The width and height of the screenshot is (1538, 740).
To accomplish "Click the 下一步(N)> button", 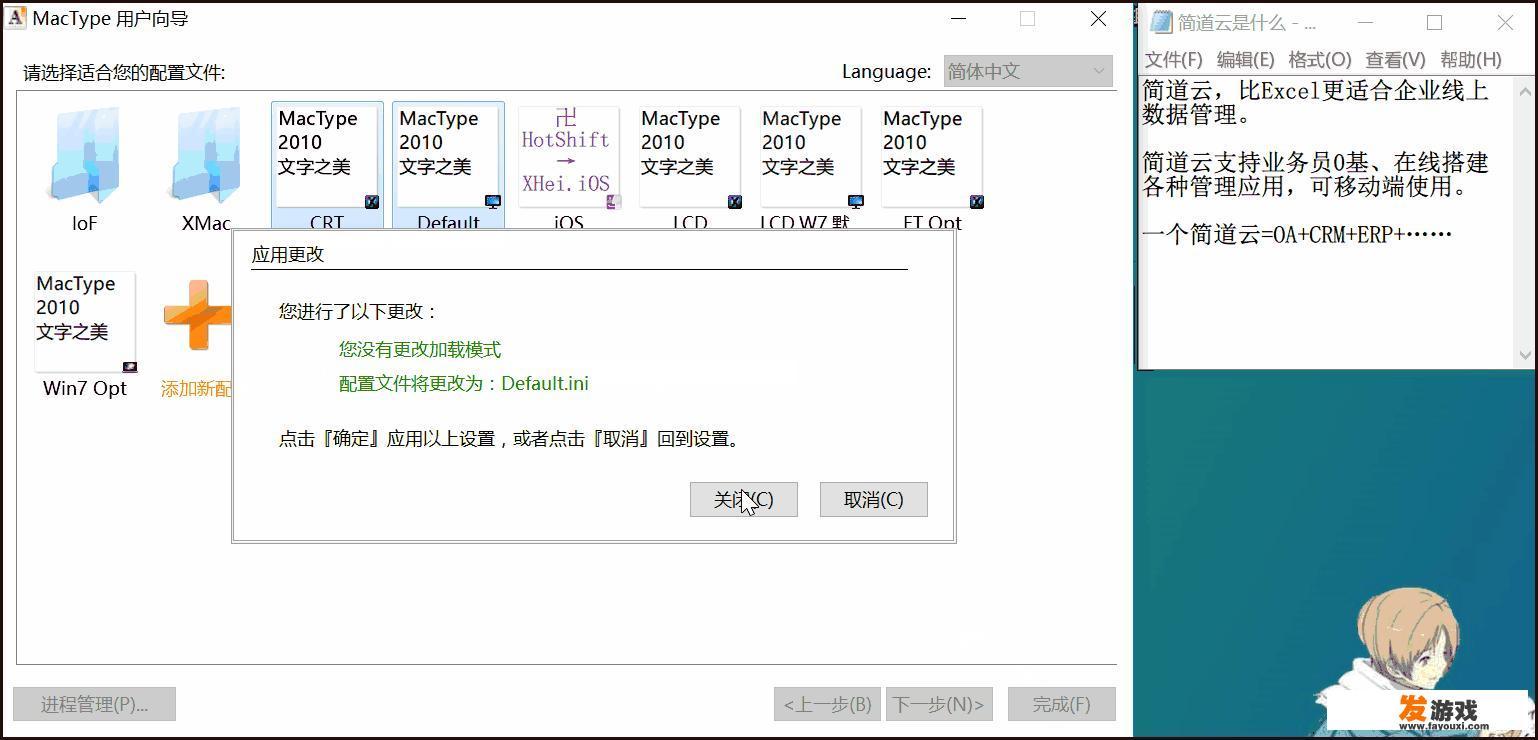I will pyautogui.click(x=939, y=704).
